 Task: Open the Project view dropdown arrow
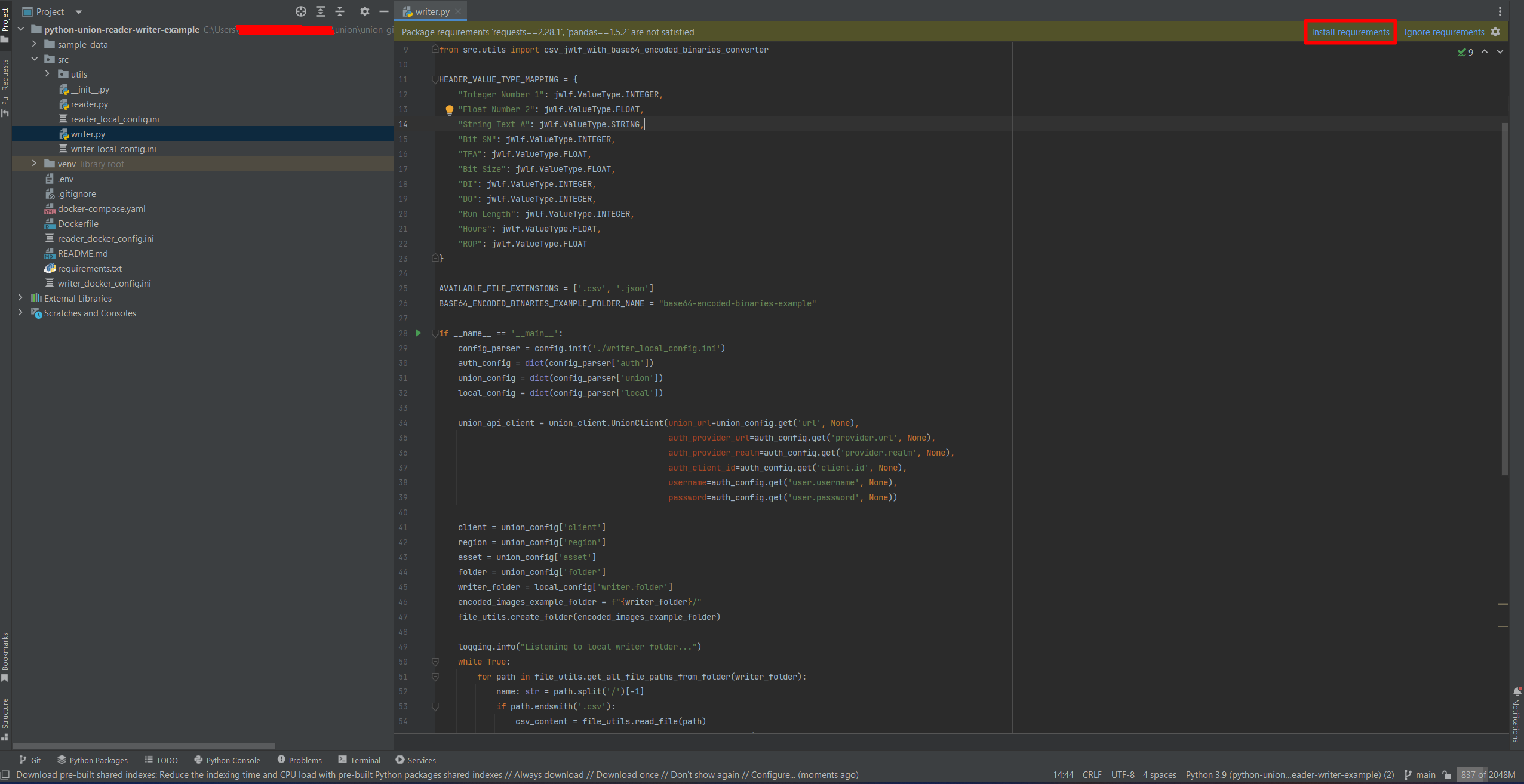coord(79,12)
